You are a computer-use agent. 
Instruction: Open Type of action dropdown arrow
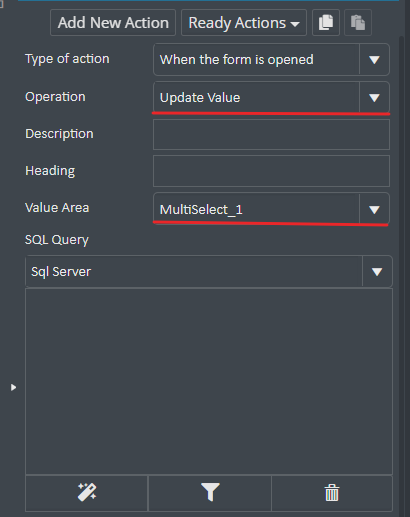(374, 60)
